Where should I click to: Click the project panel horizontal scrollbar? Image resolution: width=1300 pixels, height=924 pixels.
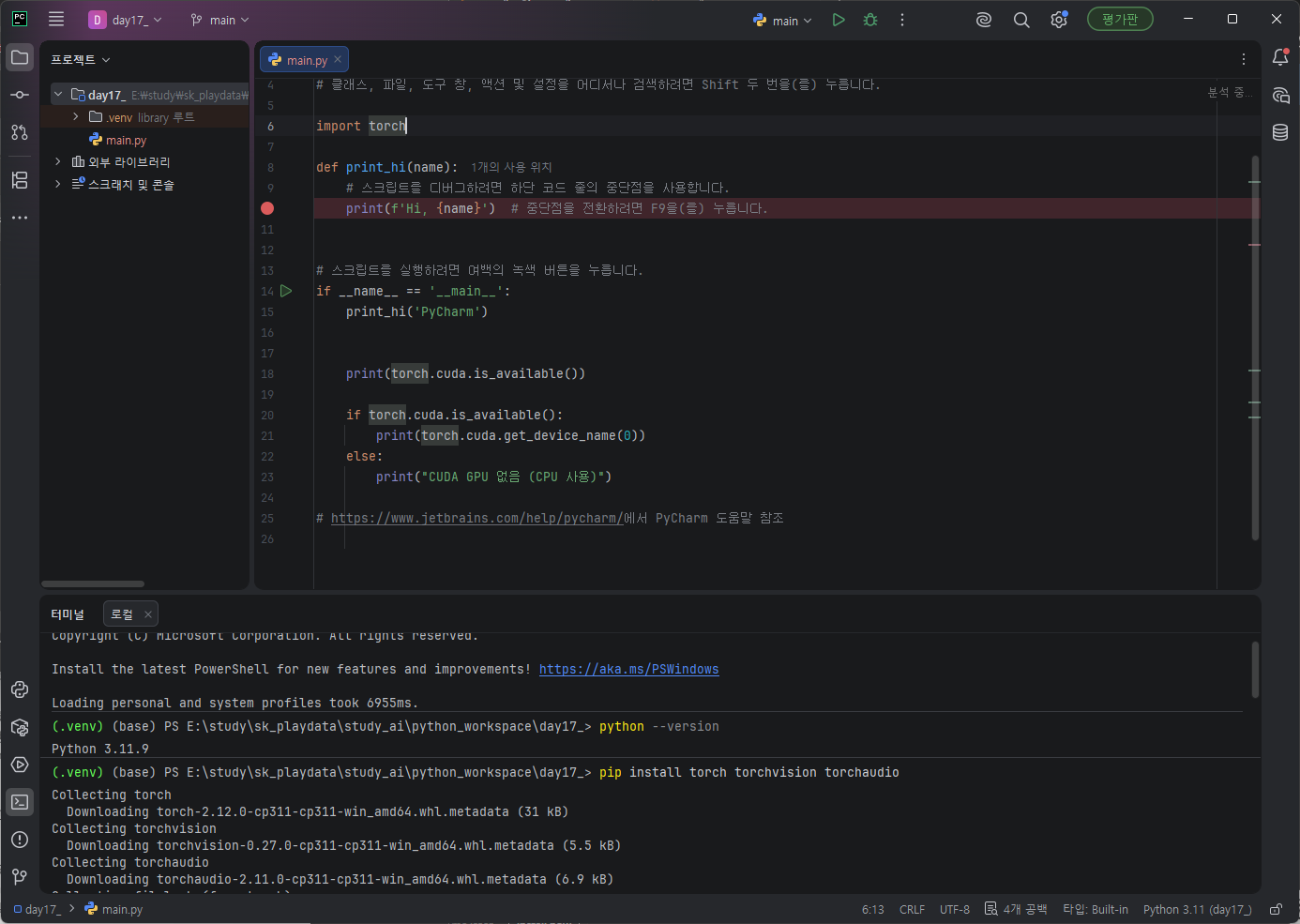pos(93,583)
